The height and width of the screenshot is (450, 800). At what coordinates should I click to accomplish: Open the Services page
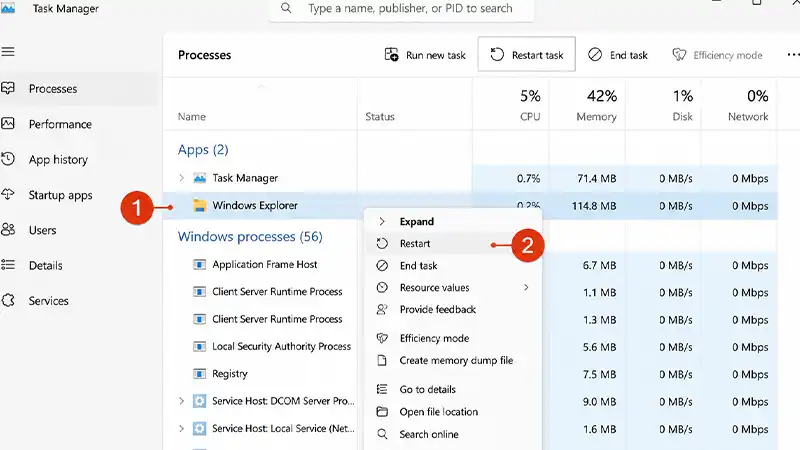tap(48, 301)
